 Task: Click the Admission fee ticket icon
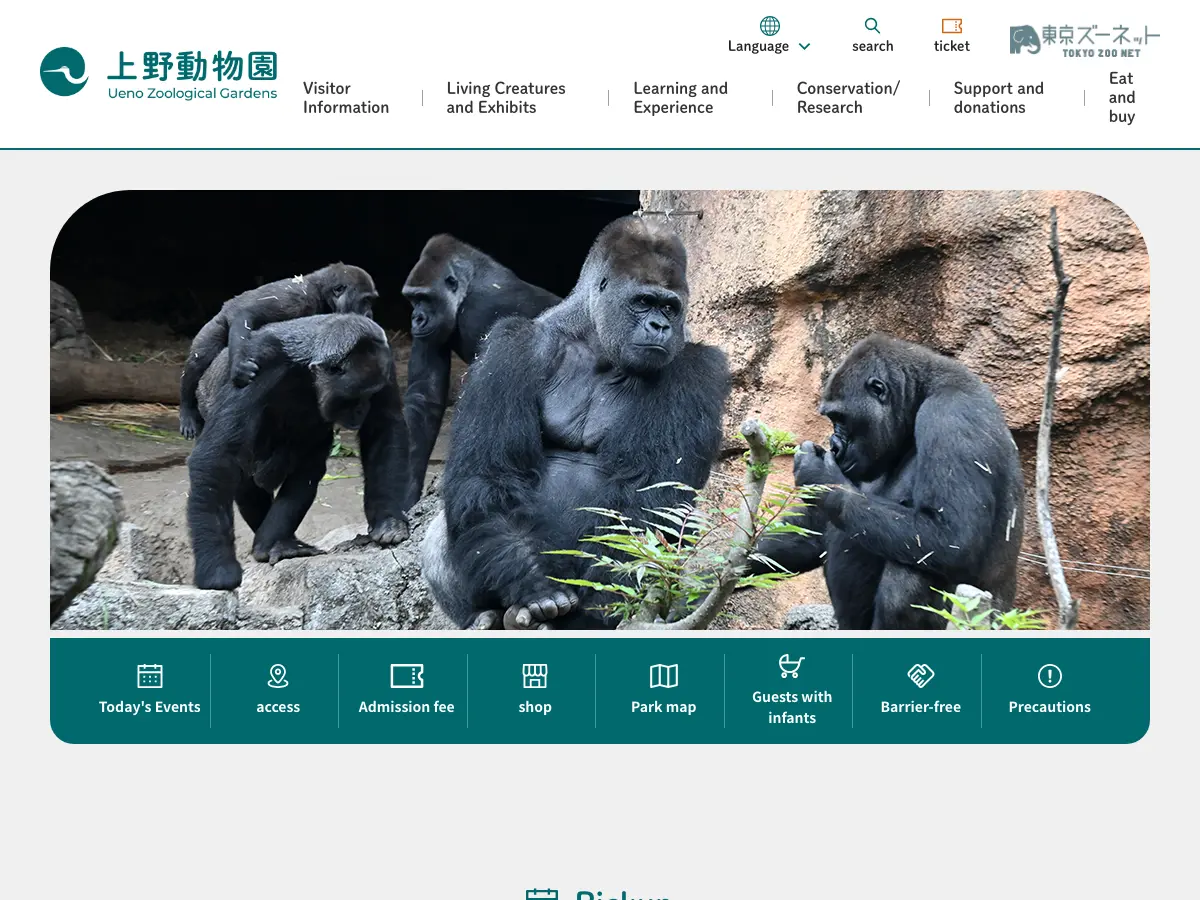tap(407, 676)
